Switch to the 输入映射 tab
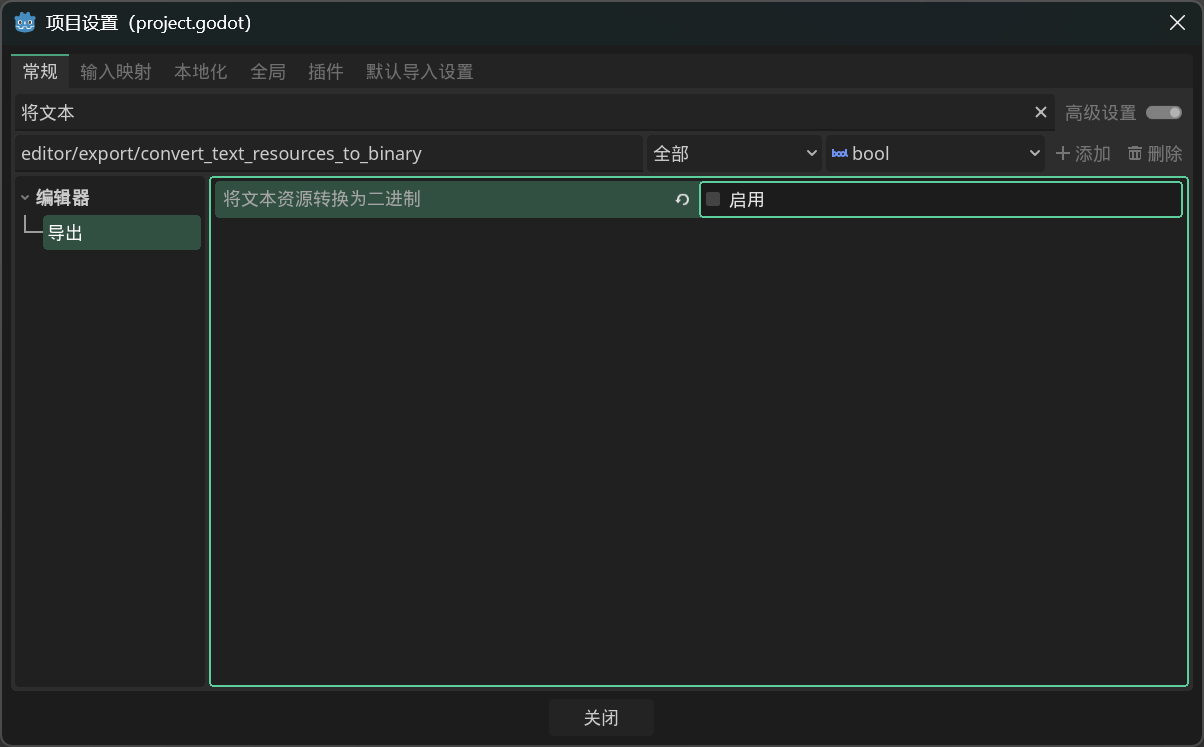This screenshot has width=1204, height=747. (116, 72)
